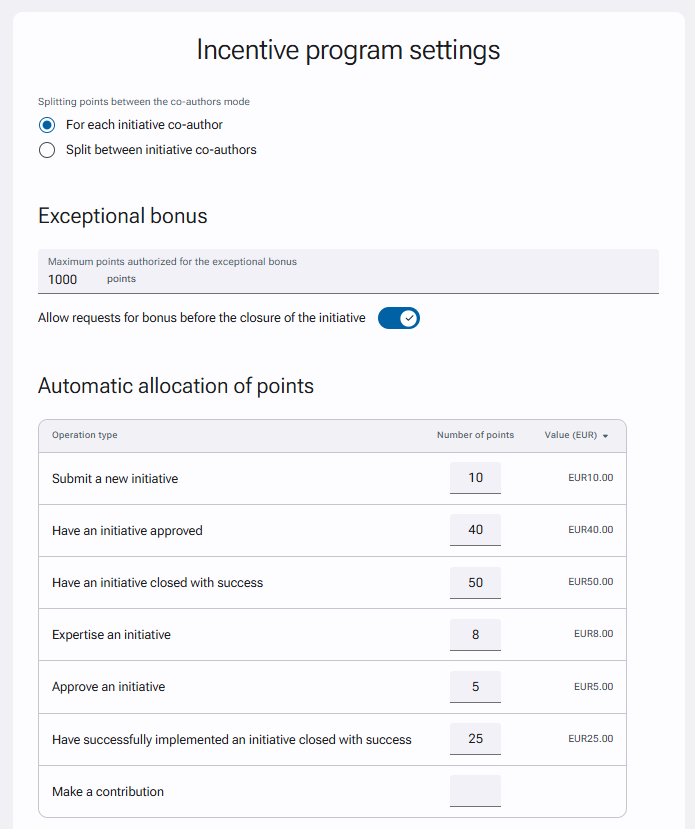The height and width of the screenshot is (829, 695).
Task: Click the Operation type column header
Action: [x=85, y=435]
